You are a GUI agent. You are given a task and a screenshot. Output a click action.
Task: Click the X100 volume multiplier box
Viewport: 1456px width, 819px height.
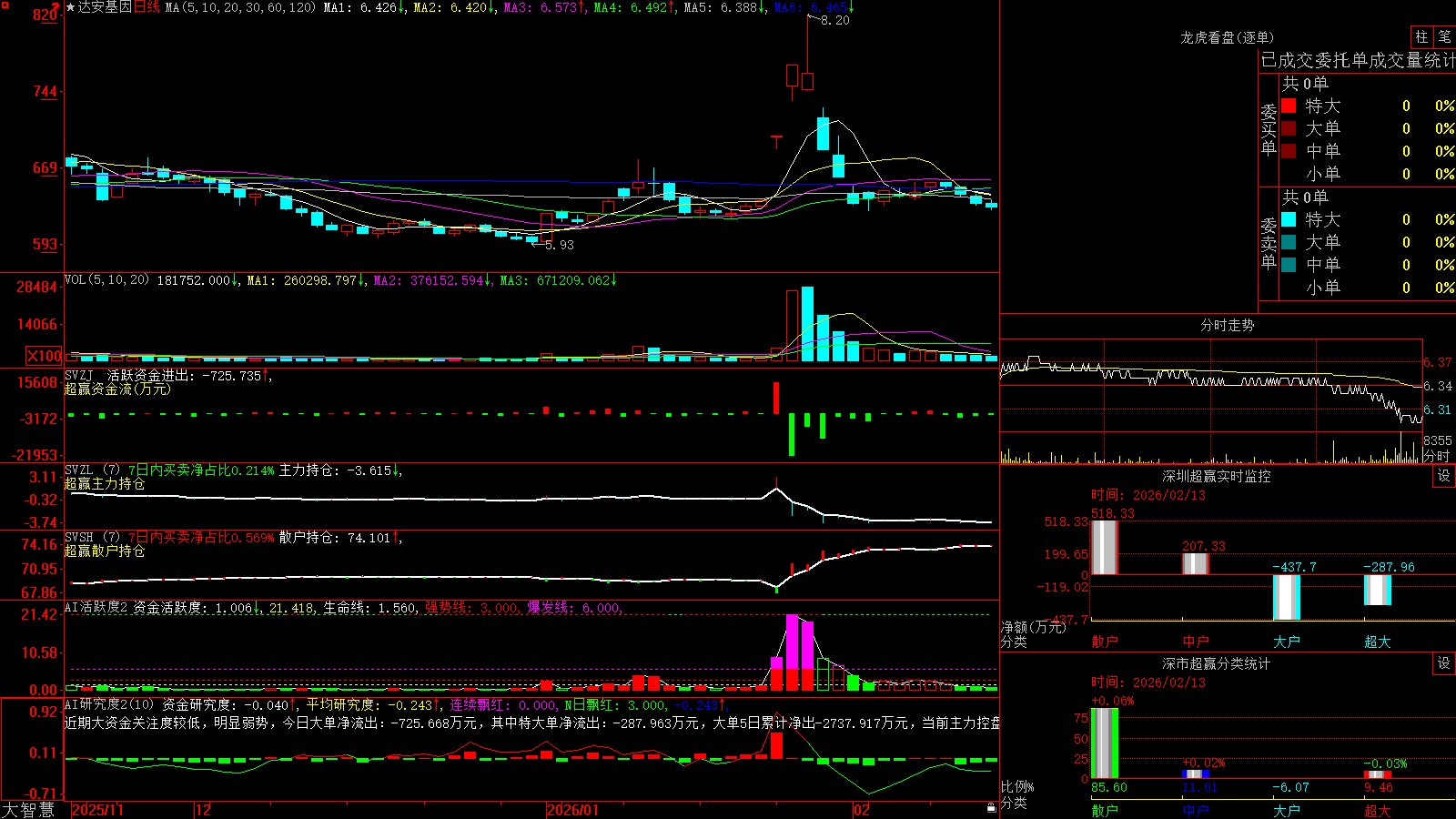pos(45,356)
